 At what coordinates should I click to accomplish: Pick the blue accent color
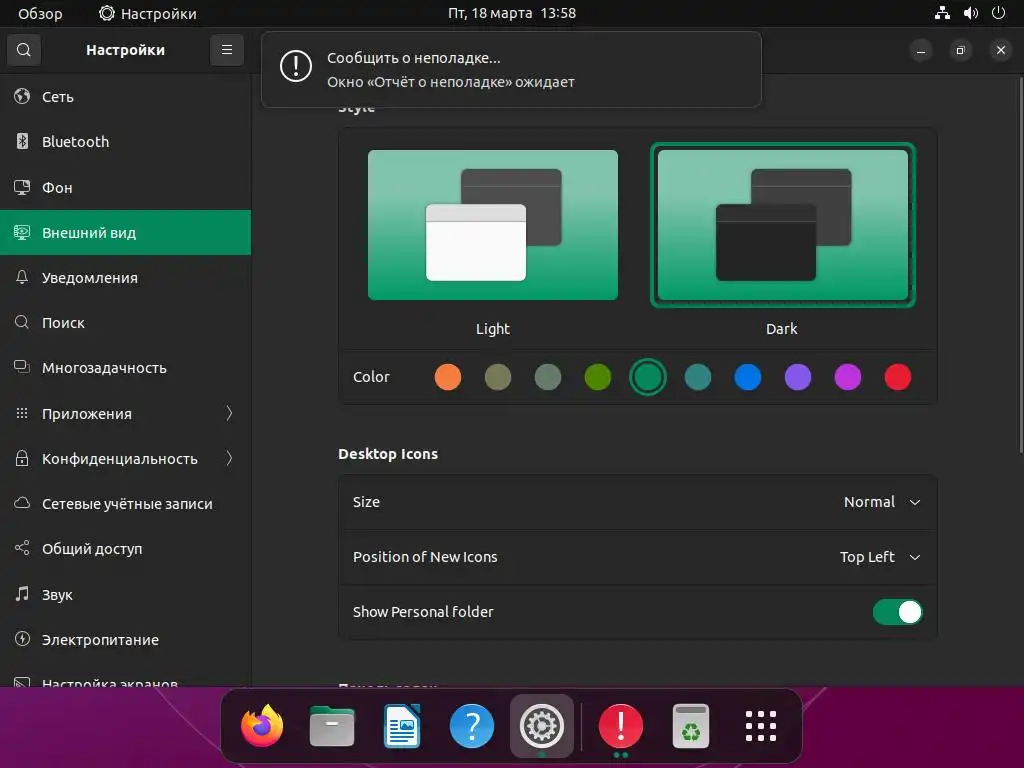(x=748, y=377)
